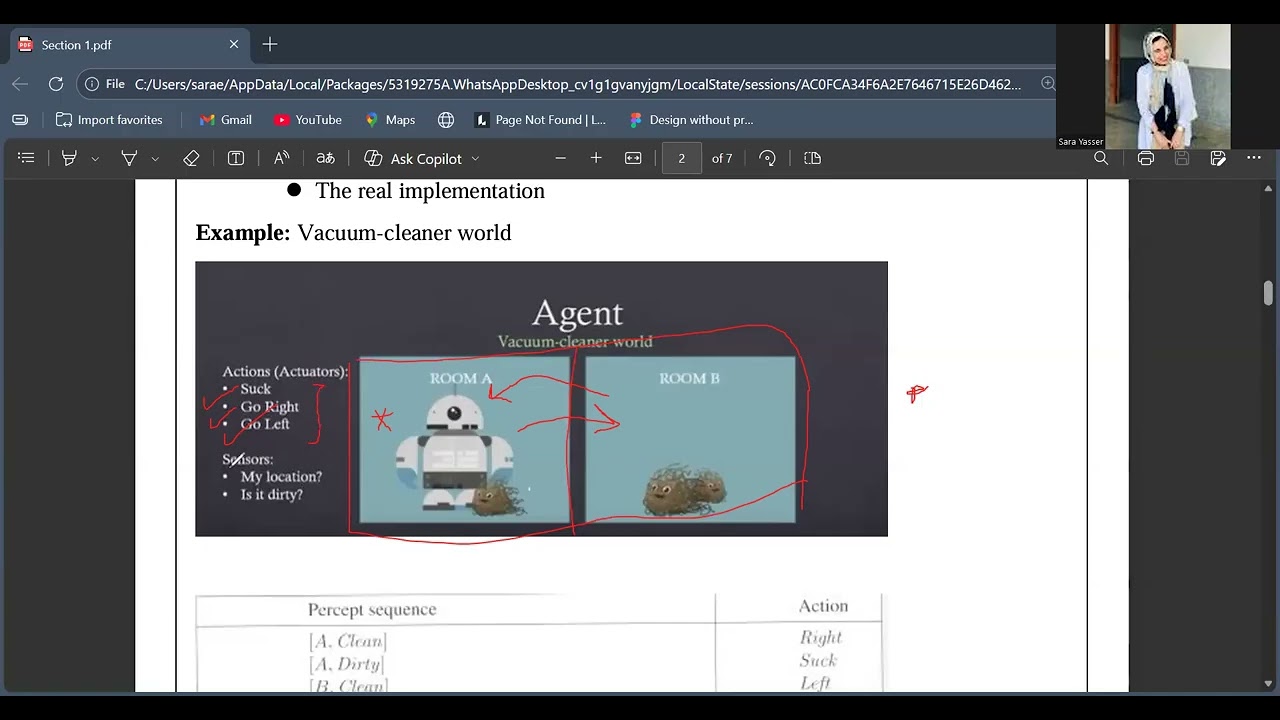Expand highlight color options arrow
Image resolution: width=1280 pixels, height=720 pixels.
(x=95, y=159)
